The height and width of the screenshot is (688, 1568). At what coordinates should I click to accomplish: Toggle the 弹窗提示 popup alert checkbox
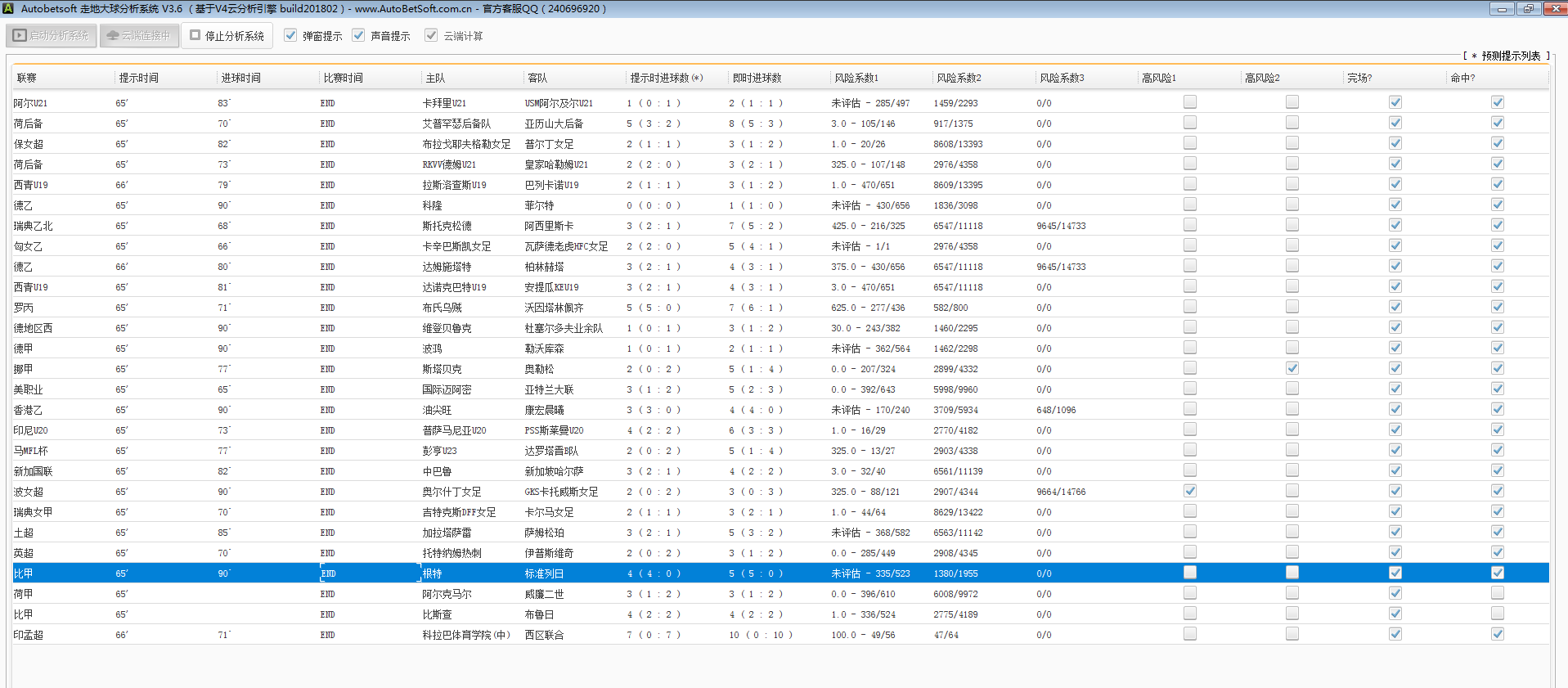click(x=290, y=35)
